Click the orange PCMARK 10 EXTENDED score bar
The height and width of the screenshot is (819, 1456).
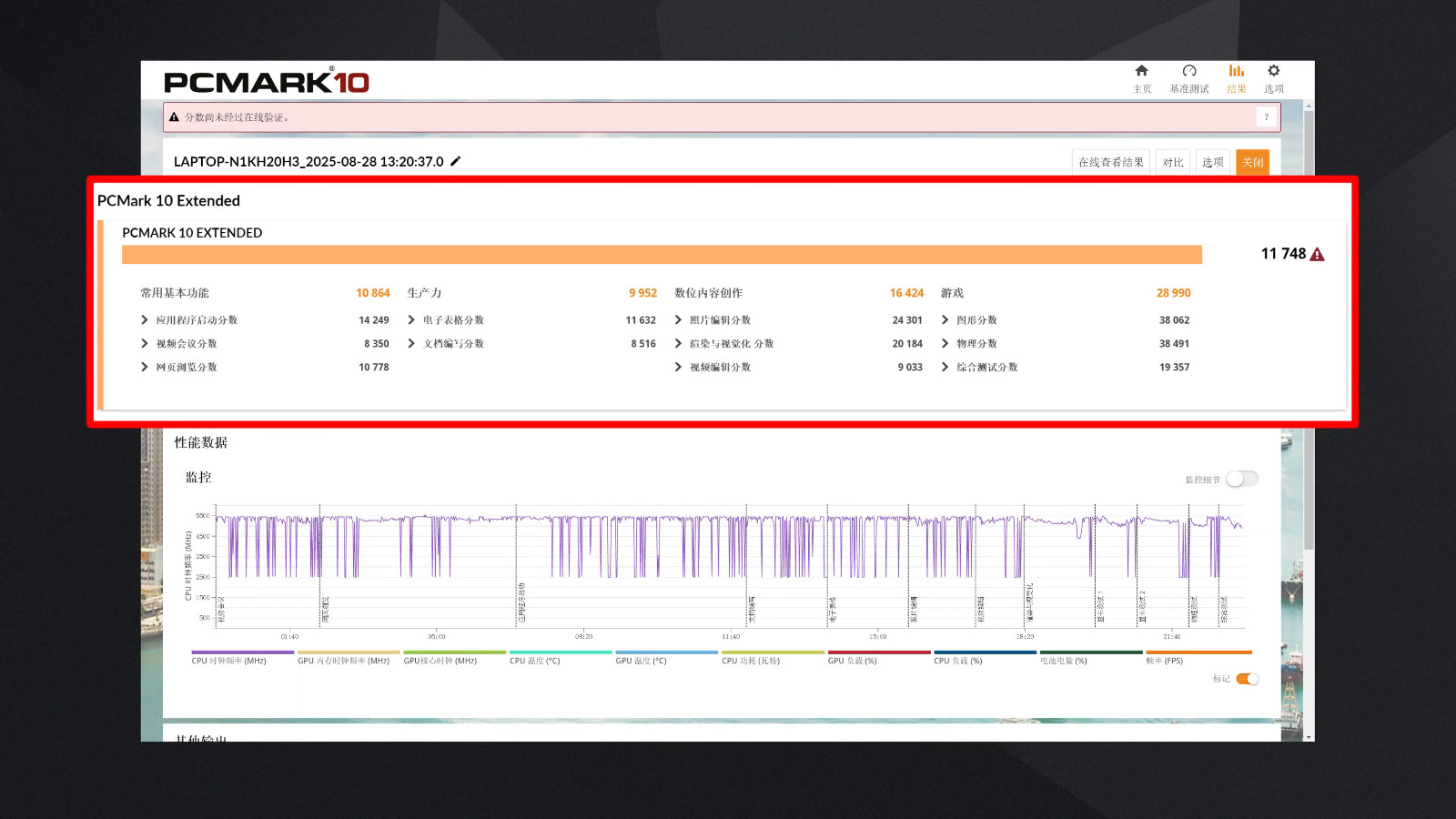(662, 255)
